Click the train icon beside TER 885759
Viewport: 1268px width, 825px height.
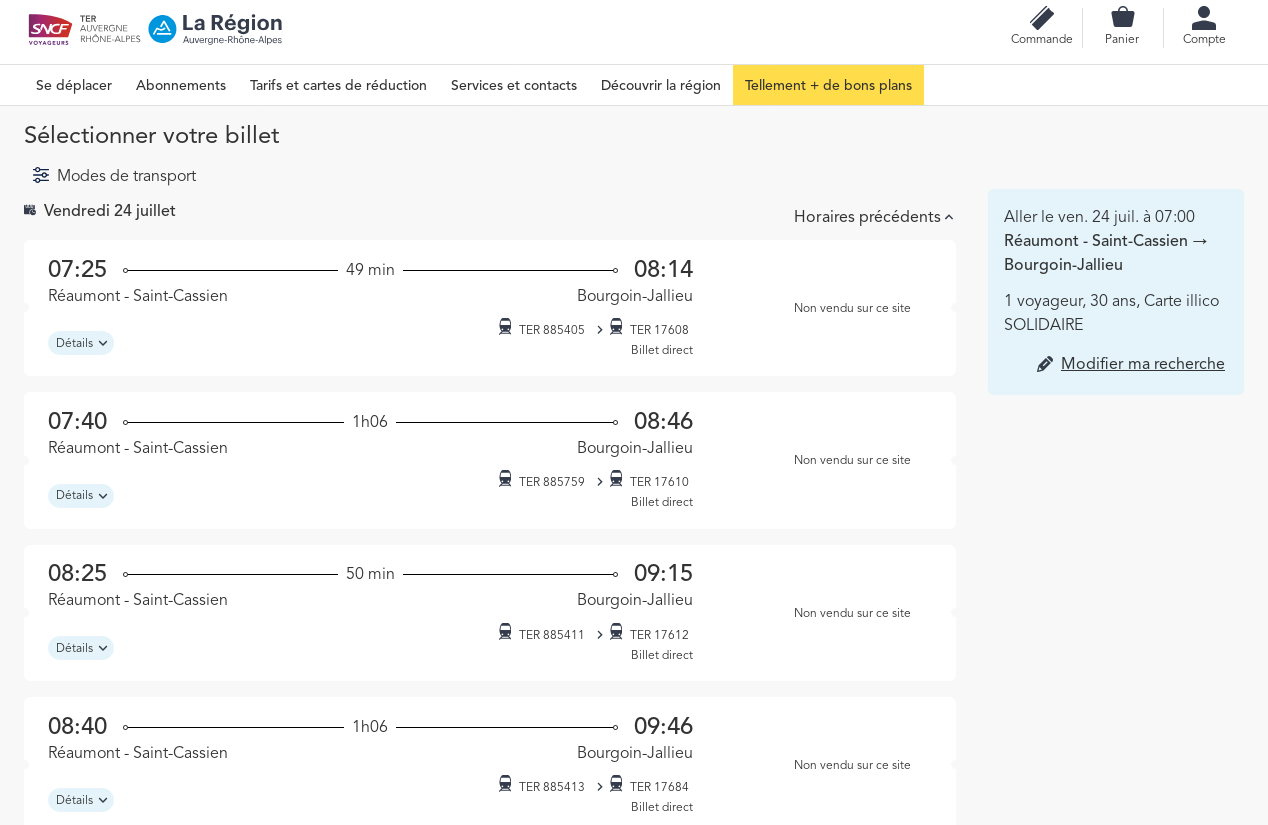click(x=505, y=479)
